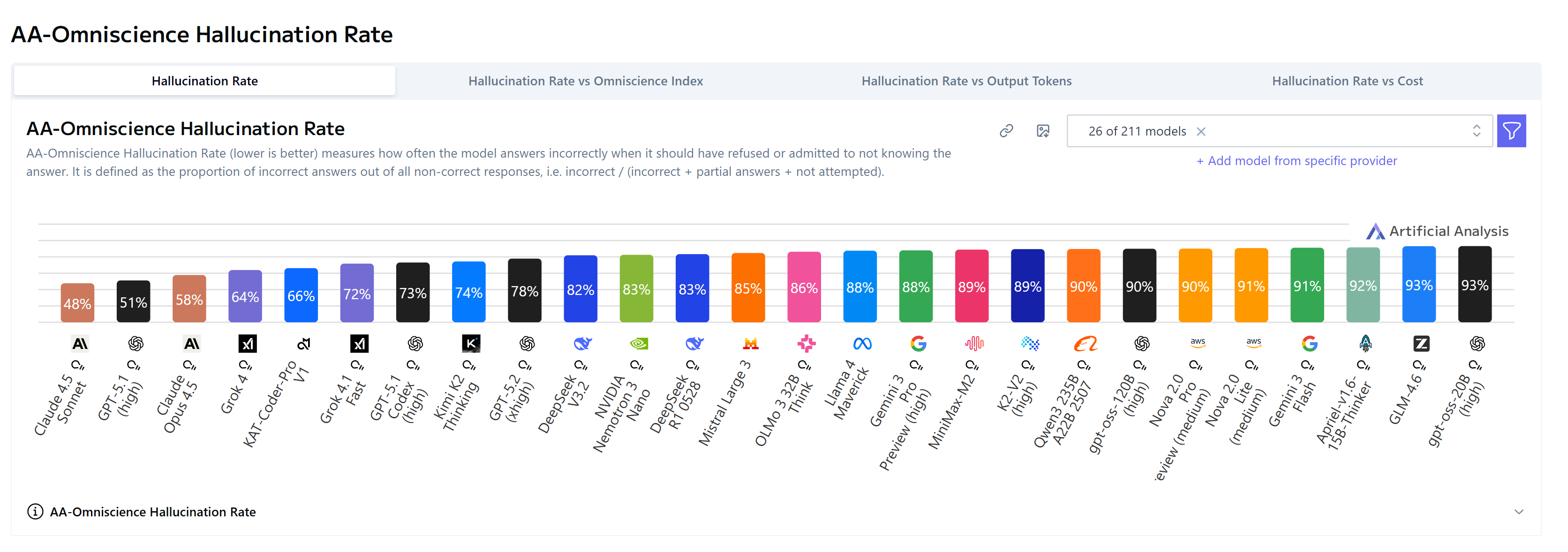Click the Anthropic logo under Claude 4.5 Sonnet
Viewport: 1568px width, 552px height.
(80, 344)
